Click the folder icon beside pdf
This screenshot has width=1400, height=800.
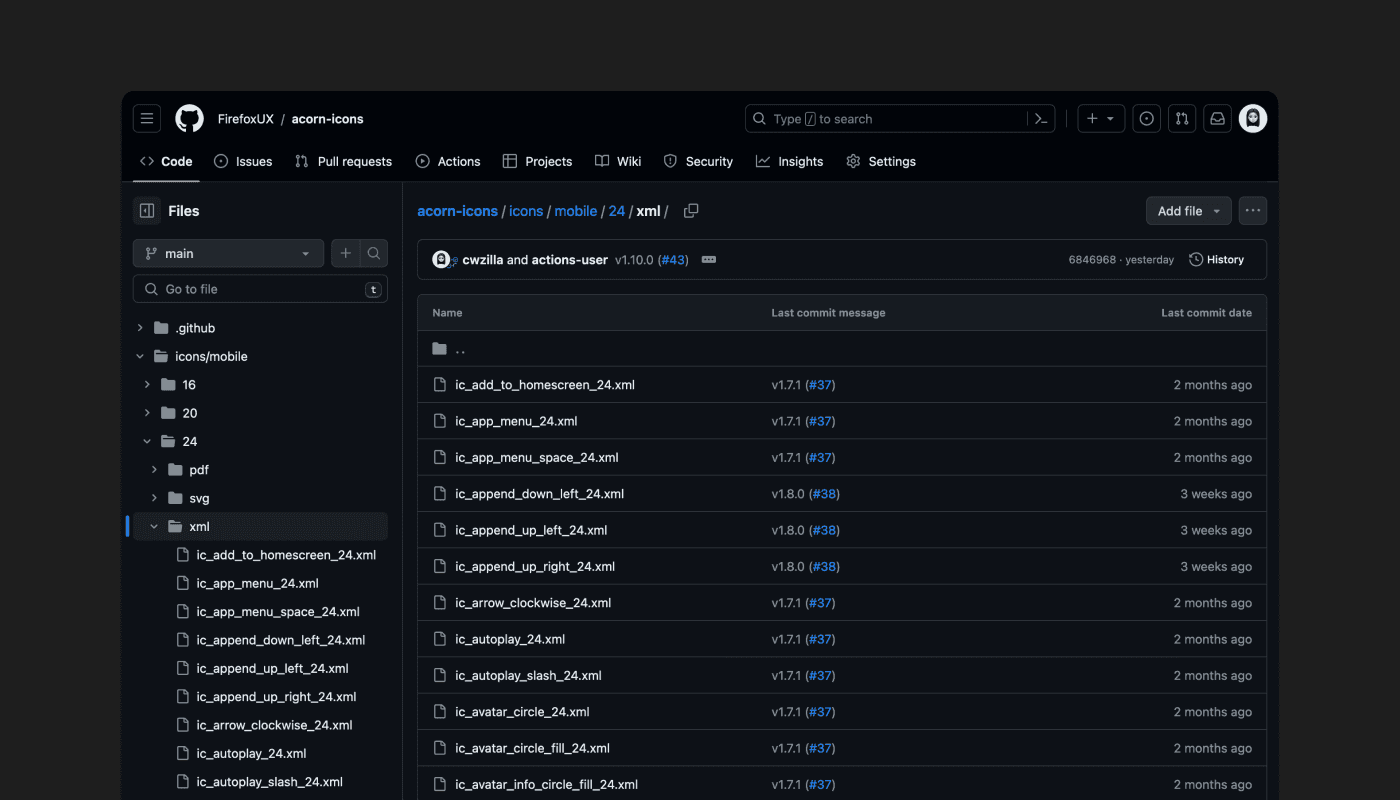[175, 470]
